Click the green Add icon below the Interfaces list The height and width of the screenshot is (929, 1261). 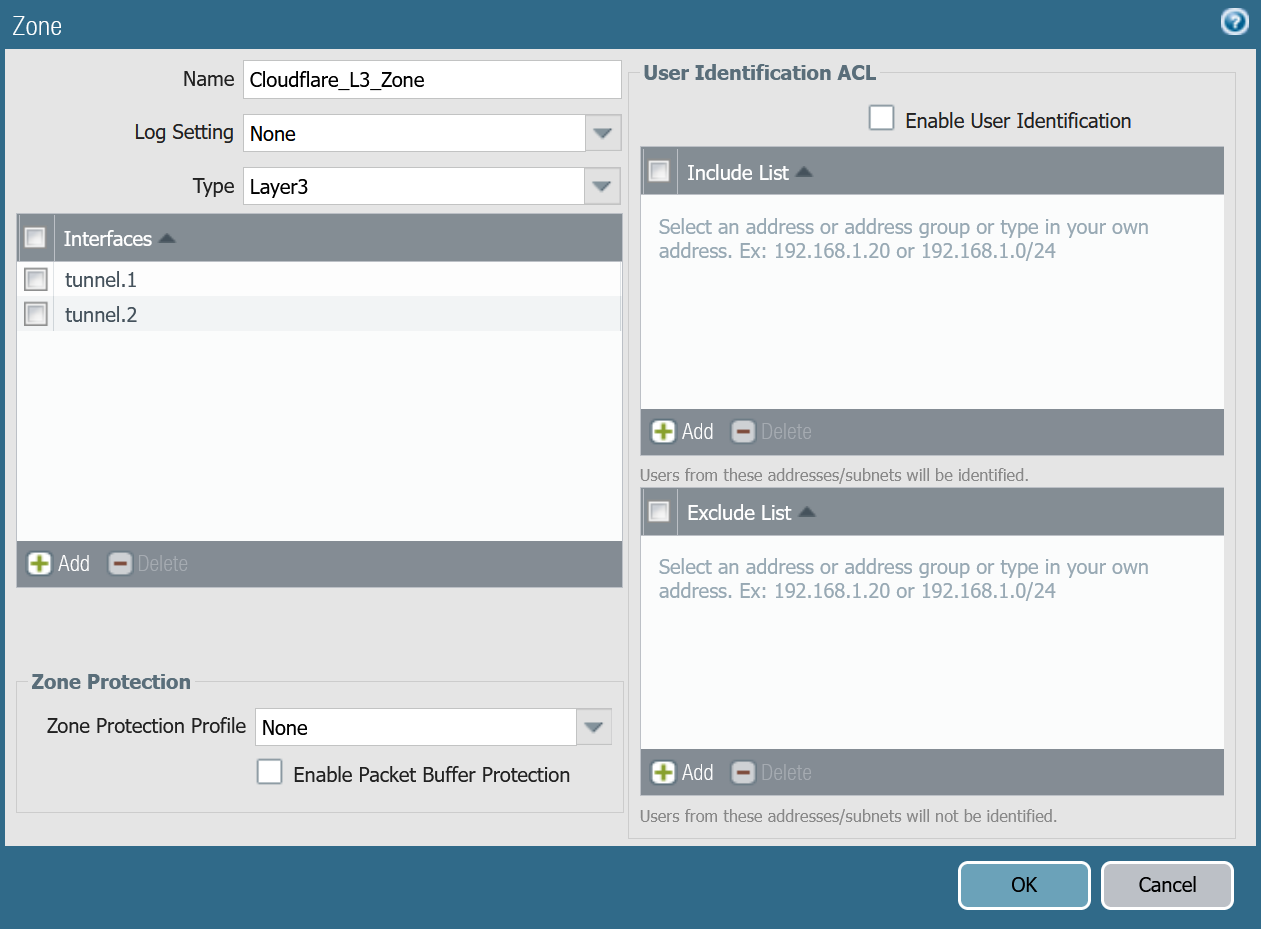point(39,563)
